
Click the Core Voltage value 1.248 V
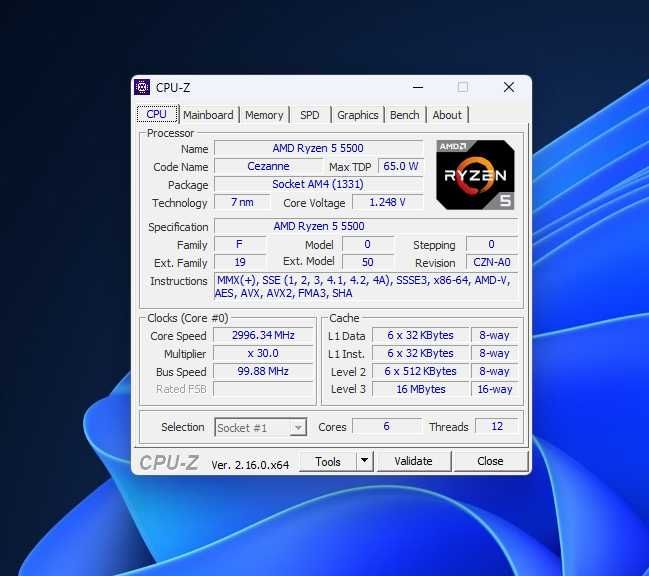tap(387, 202)
